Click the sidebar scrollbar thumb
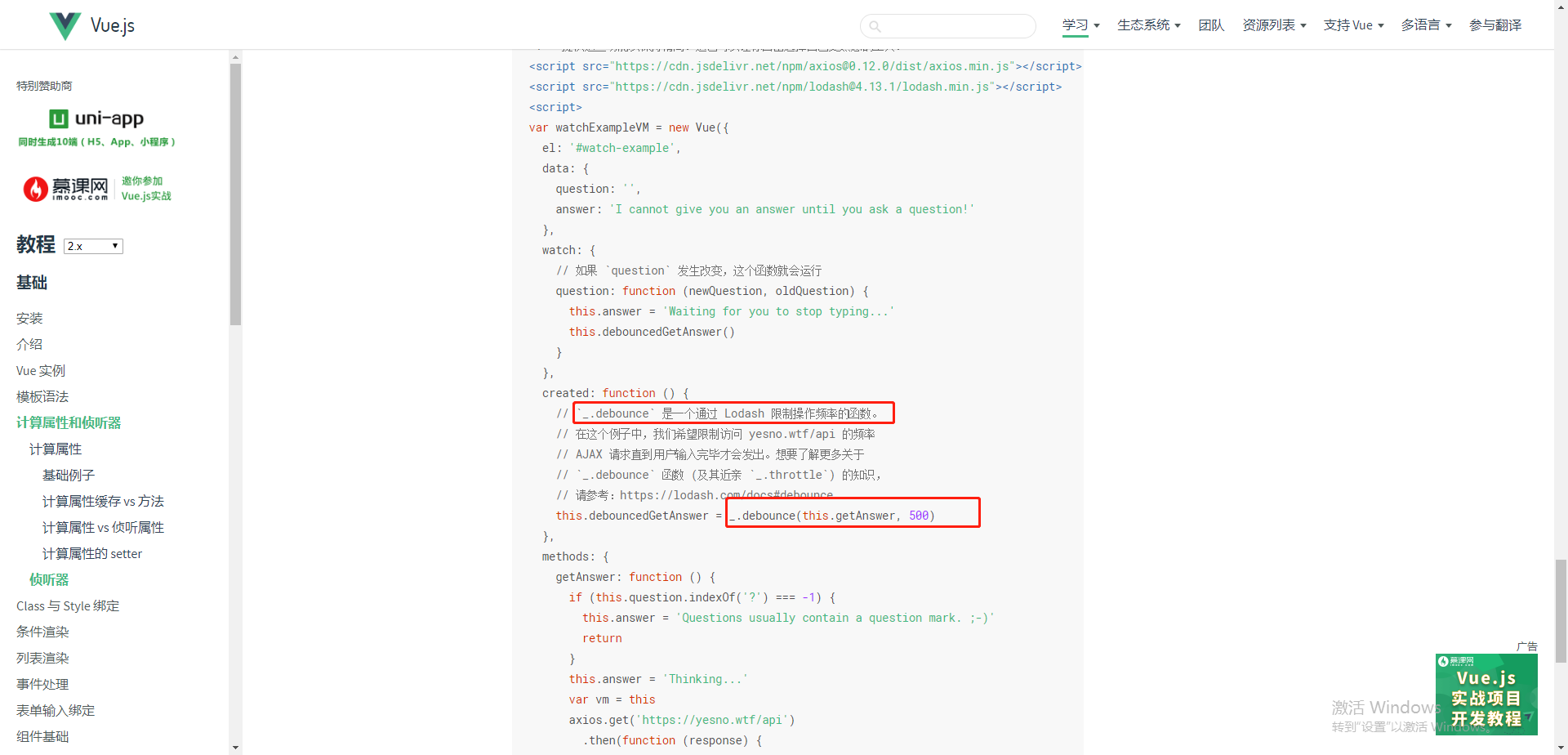The image size is (1568, 755). 235,194
